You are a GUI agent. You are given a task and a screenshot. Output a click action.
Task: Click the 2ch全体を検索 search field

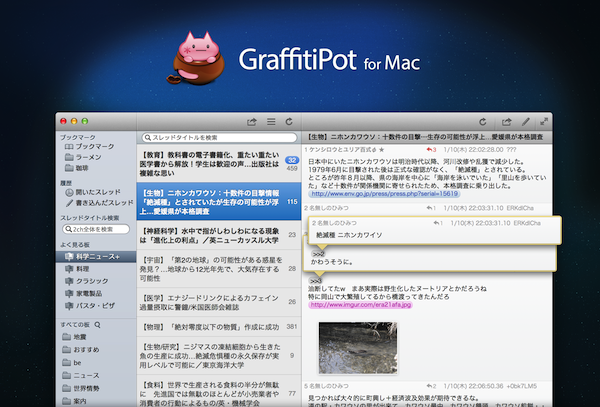[x=96, y=229]
